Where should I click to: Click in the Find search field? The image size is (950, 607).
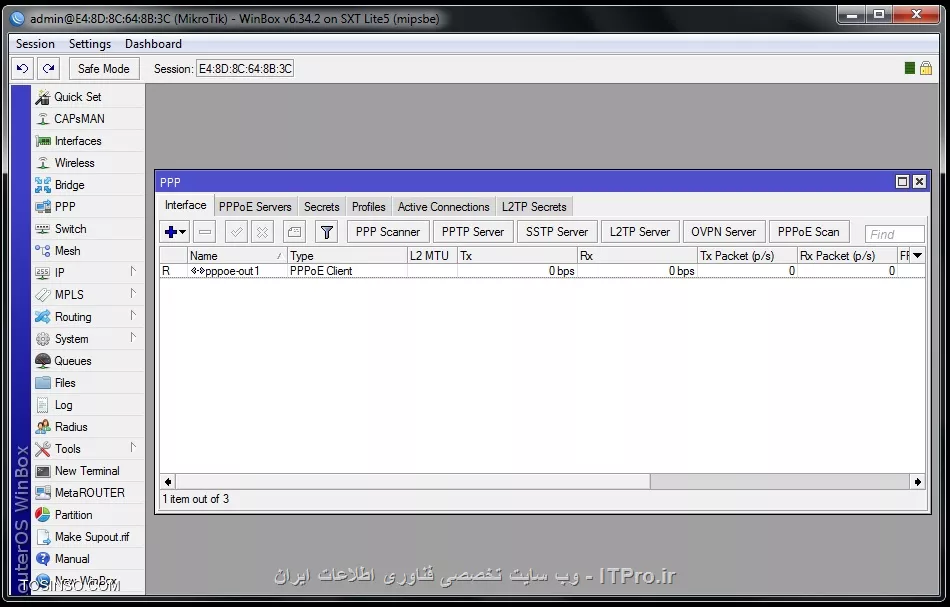[x=895, y=234]
